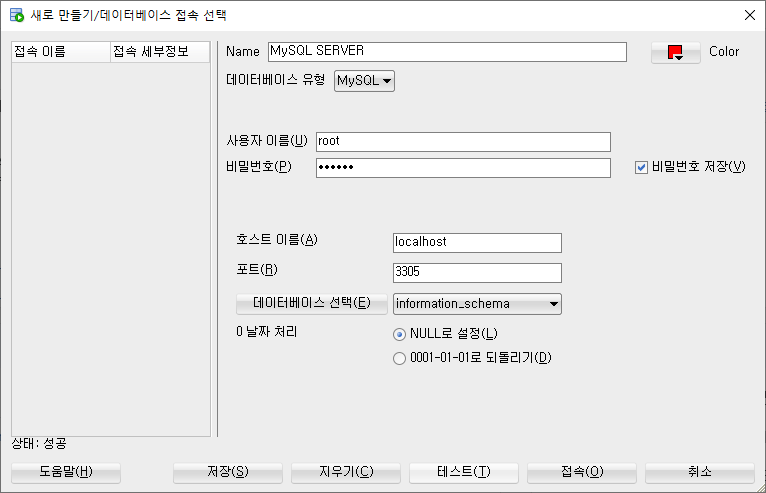Click the 비밀번호(P) password field

tap(463, 168)
